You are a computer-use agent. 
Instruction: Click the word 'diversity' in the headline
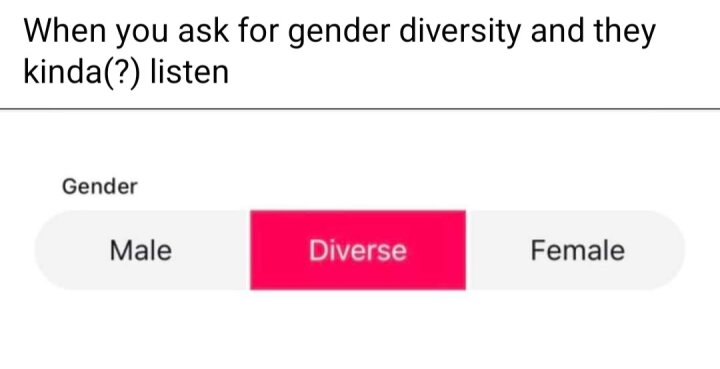click(460, 31)
